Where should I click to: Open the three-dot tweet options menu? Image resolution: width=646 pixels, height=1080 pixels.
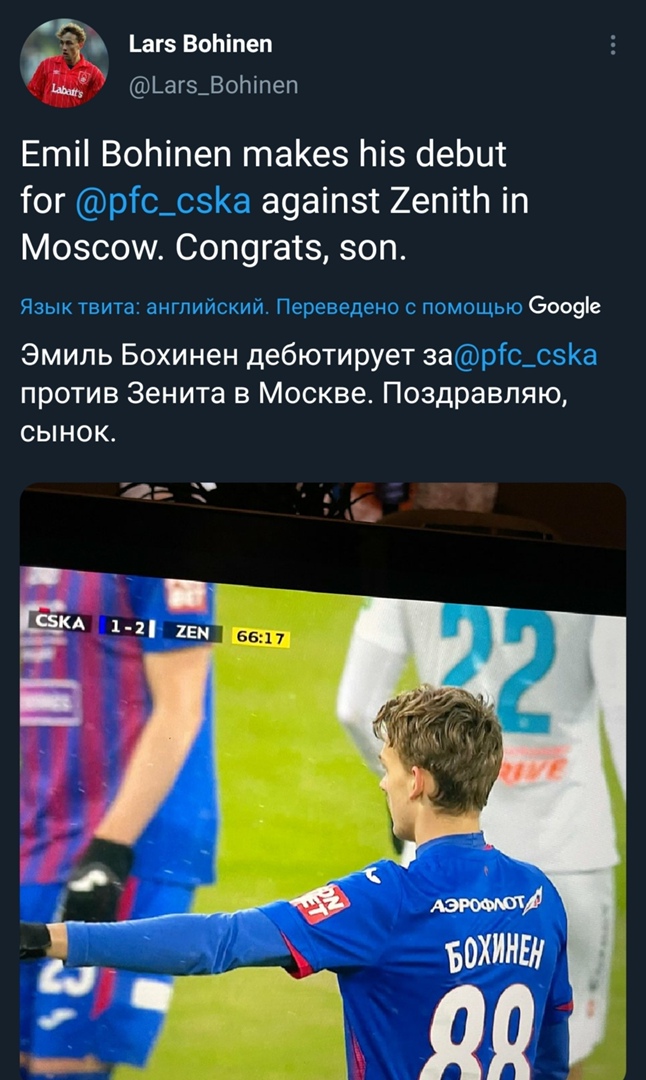(612, 45)
